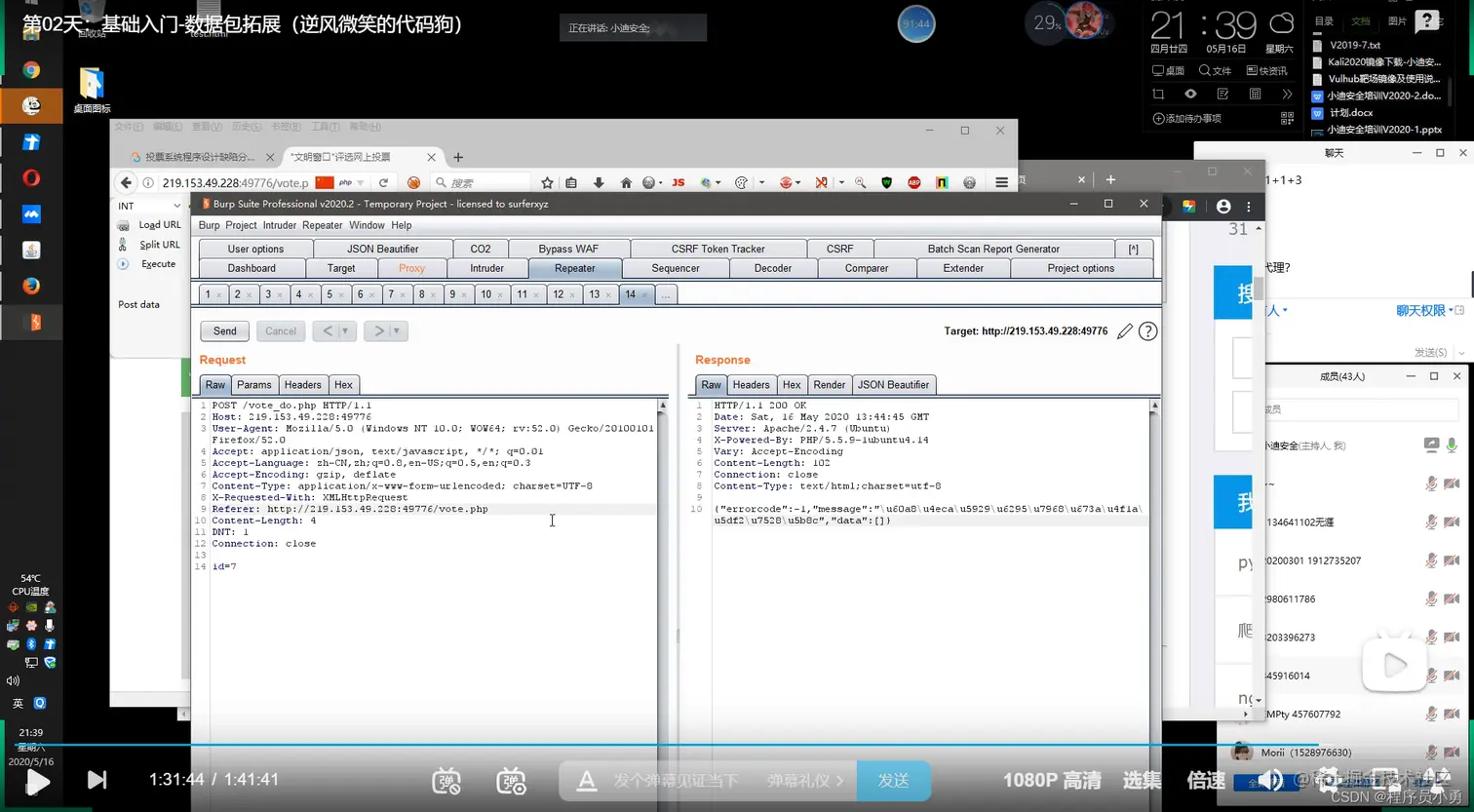Open the 1080P quality selector
Image resolution: width=1474 pixels, height=812 pixels.
coord(1052,781)
